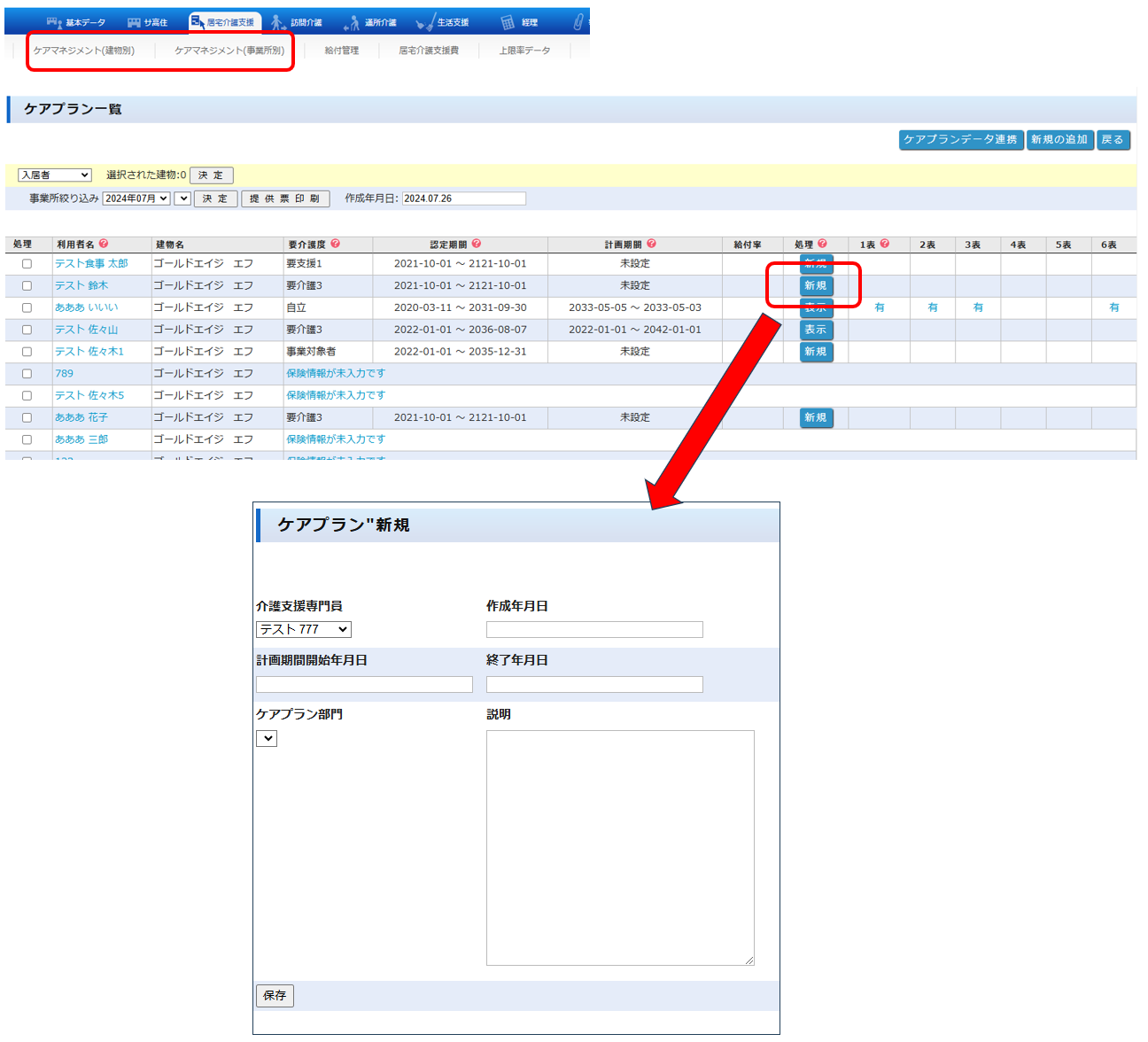Select the checkbox for あああ 花子
The image size is (1148, 1042).
[27, 418]
